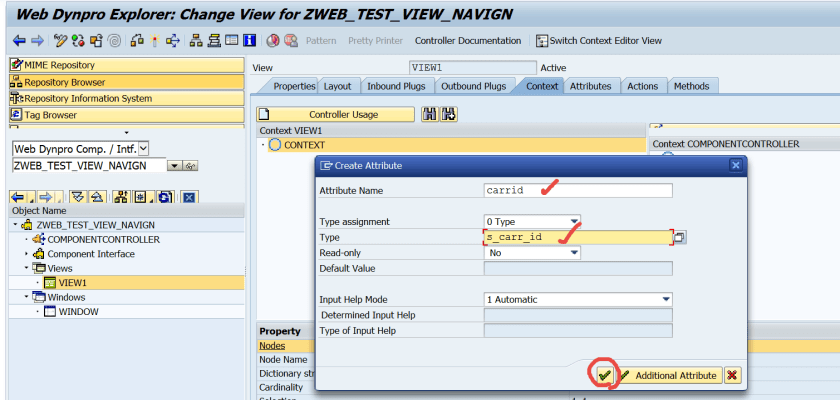The height and width of the screenshot is (400, 840).
Task: Click the Type field containing s_carr_id
Action: point(578,237)
